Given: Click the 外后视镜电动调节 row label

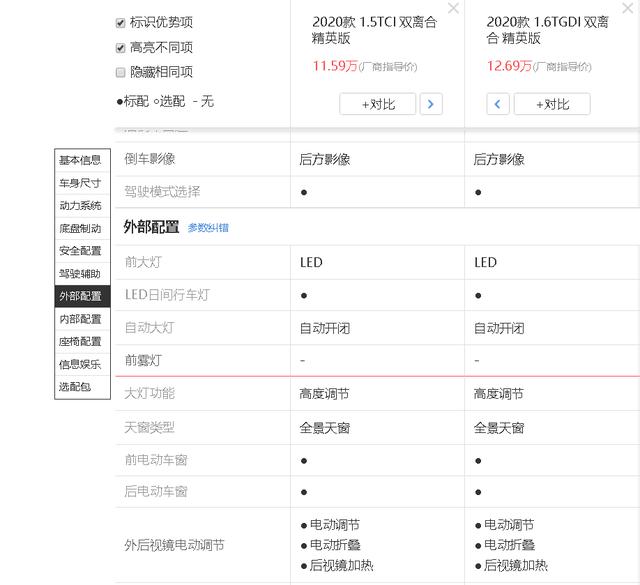Looking at the screenshot, I should coord(175,545).
